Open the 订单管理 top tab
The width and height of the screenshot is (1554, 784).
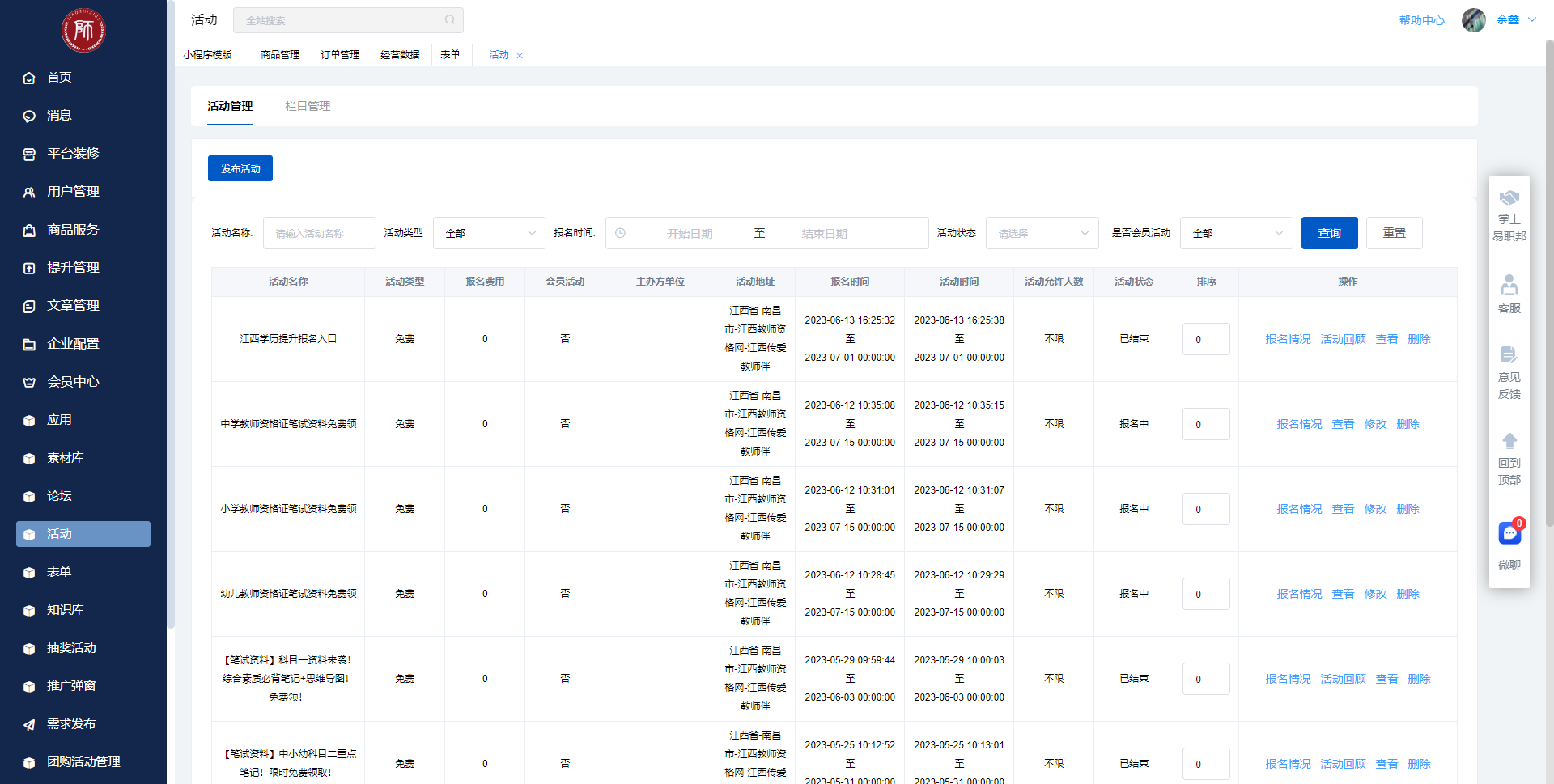coord(340,55)
